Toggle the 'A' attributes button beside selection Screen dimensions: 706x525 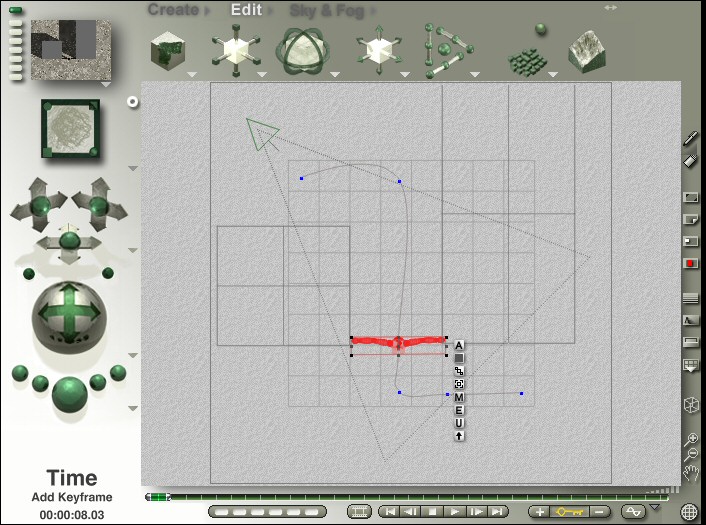(459, 345)
